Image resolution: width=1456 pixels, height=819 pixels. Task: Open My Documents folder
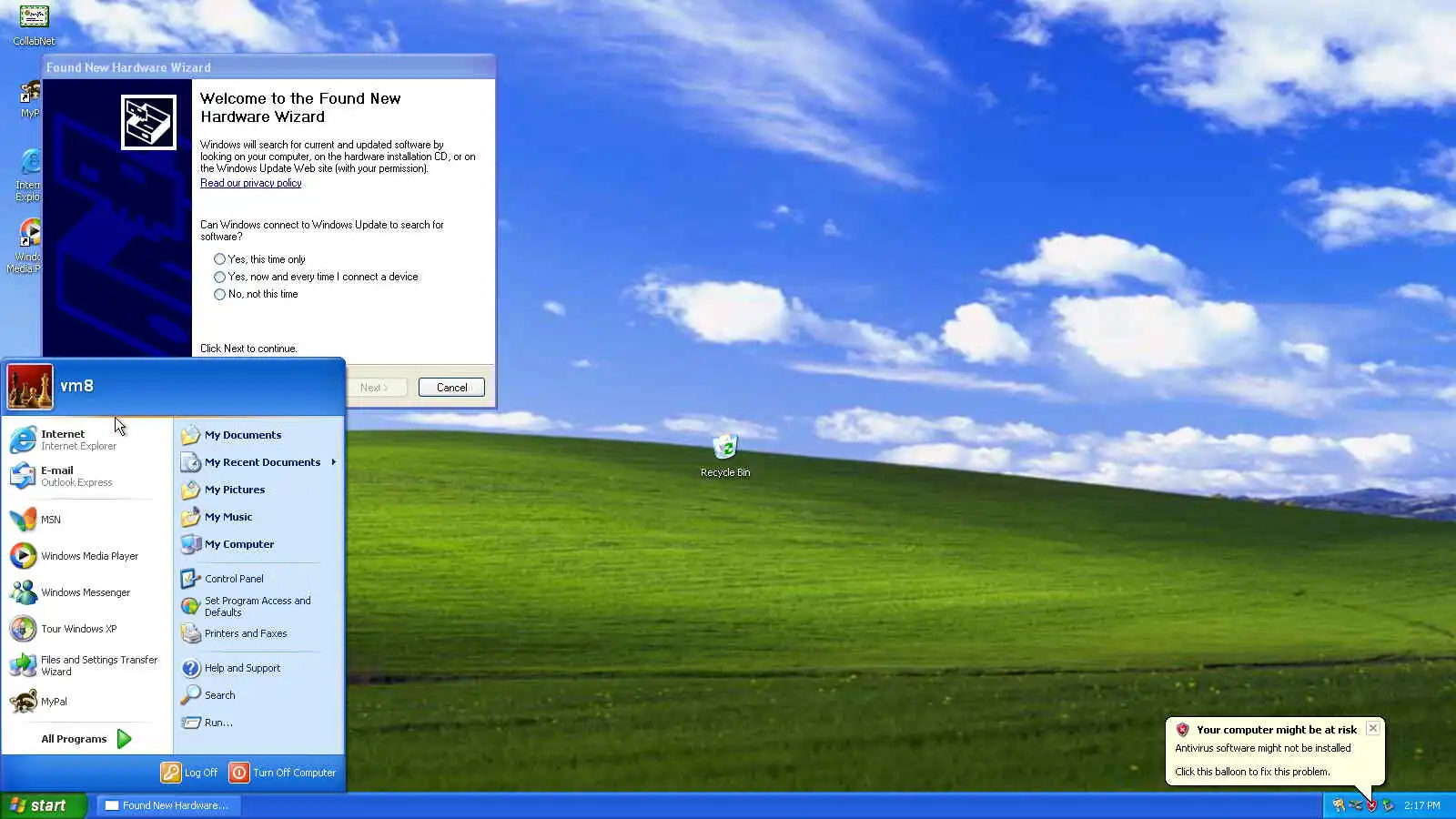tap(258, 435)
